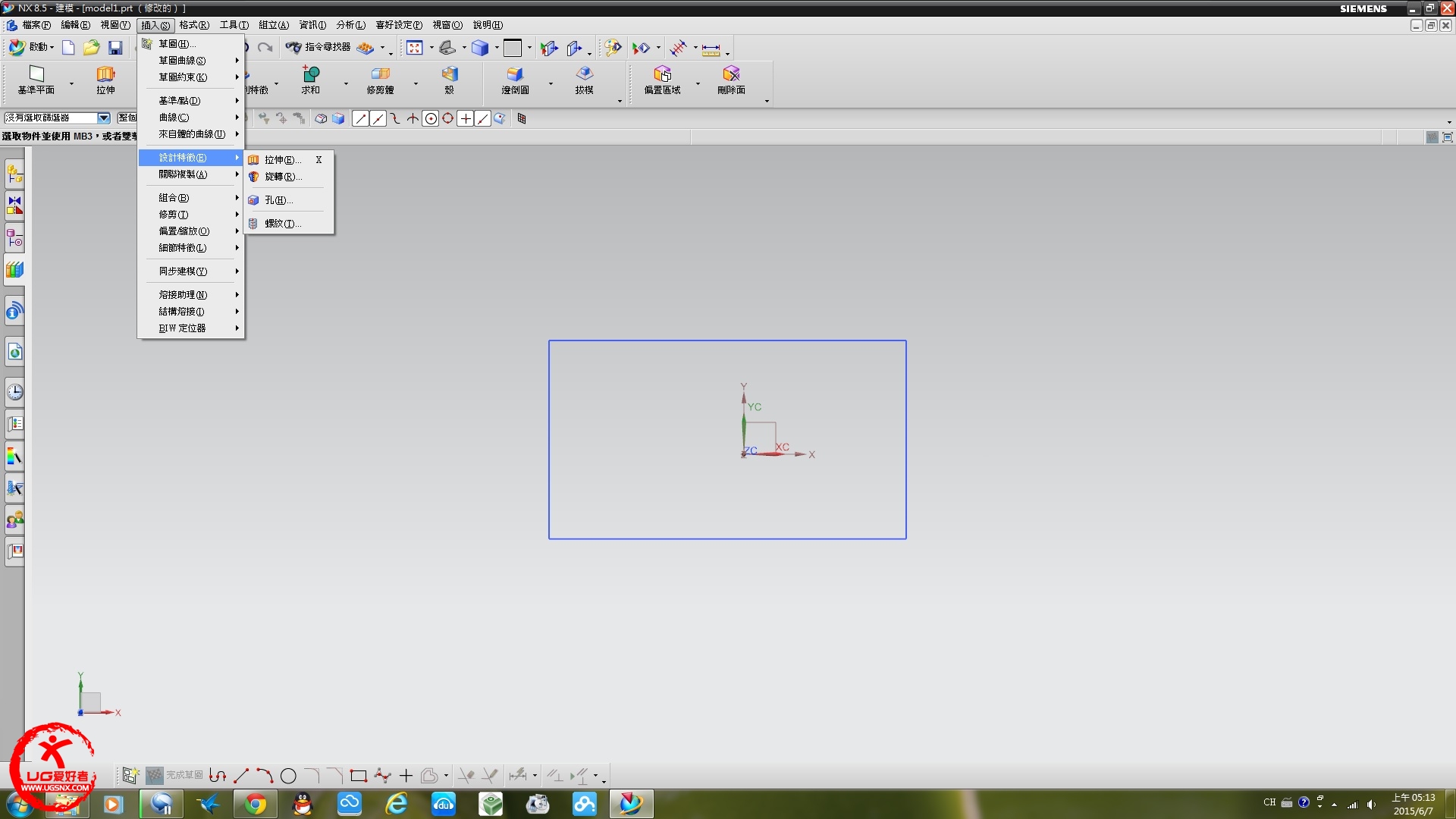The image size is (1456, 819).
Task: Expand the 求和 dropdown arrow
Action: [346, 83]
